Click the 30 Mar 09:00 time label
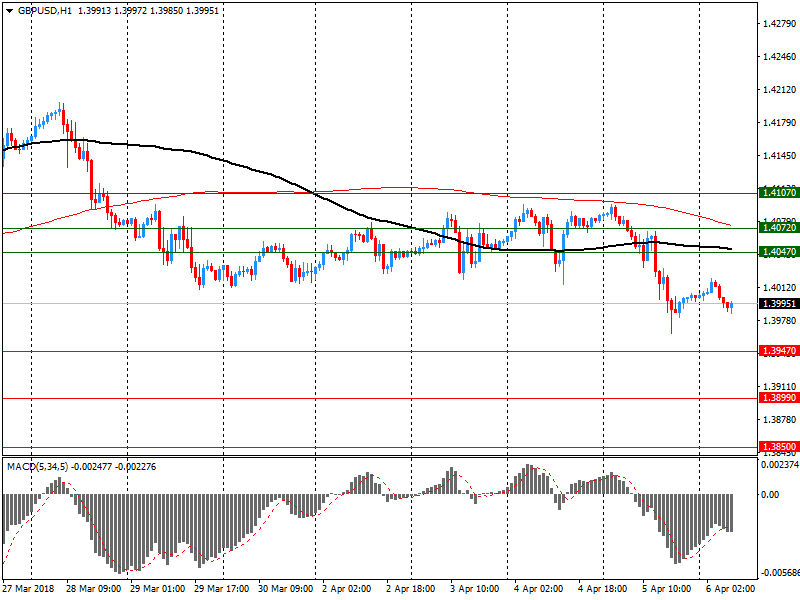The image size is (800, 600). pyautogui.click(x=285, y=589)
